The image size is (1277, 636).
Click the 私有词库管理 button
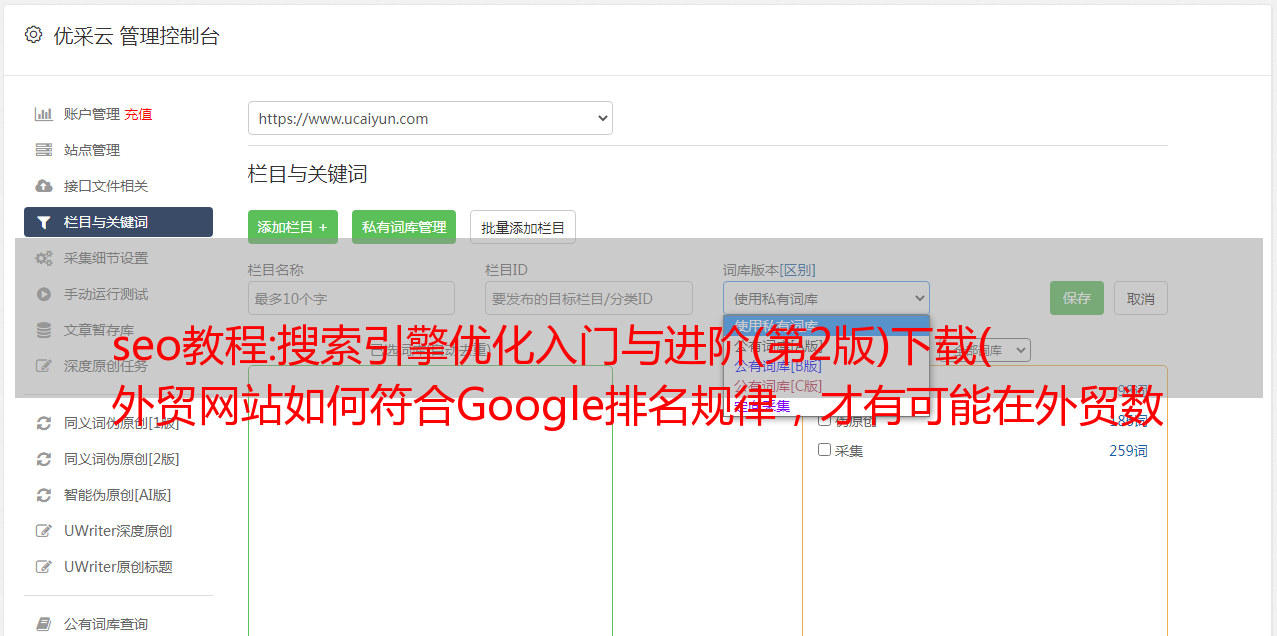pyautogui.click(x=404, y=227)
